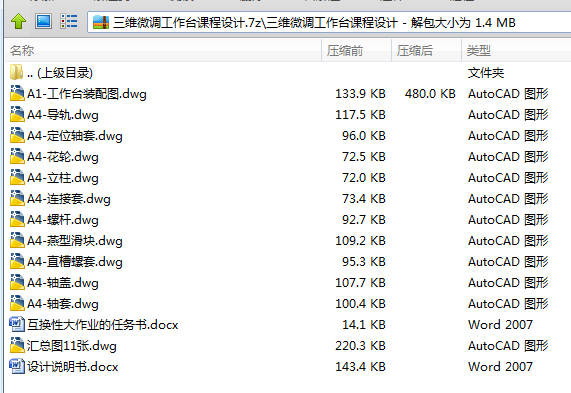The image size is (571, 393).
Task: Open the .. (上级目录) folder icon
Action: (16, 72)
